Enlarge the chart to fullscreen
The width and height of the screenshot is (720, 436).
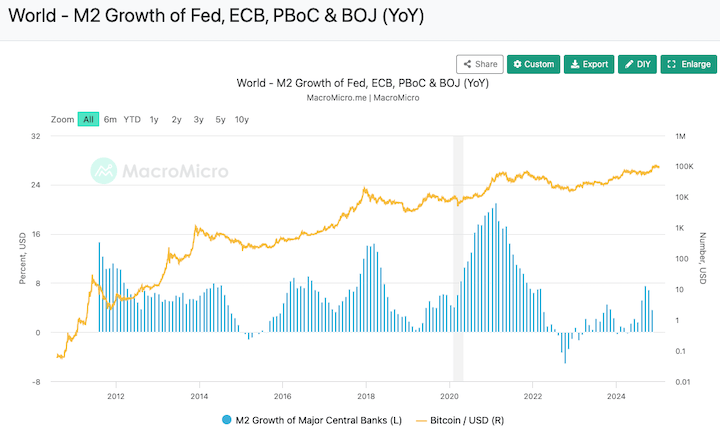tap(688, 64)
